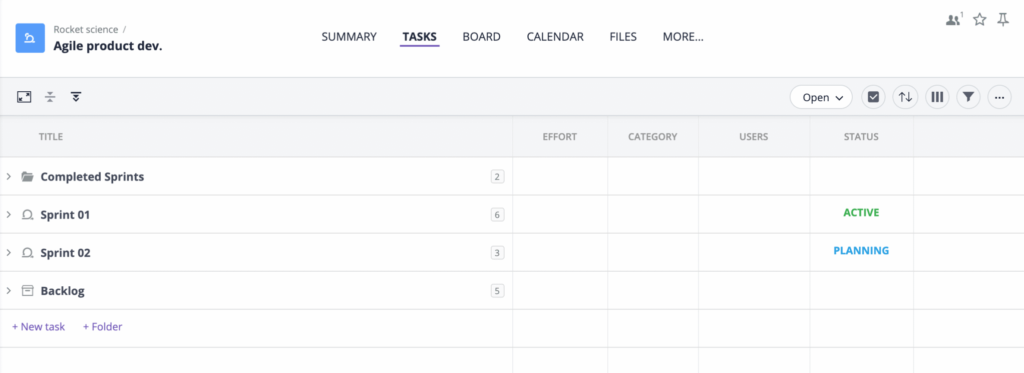1024x373 pixels.
Task: Click the Sprint 02 milestone icon
Action: [27, 253]
